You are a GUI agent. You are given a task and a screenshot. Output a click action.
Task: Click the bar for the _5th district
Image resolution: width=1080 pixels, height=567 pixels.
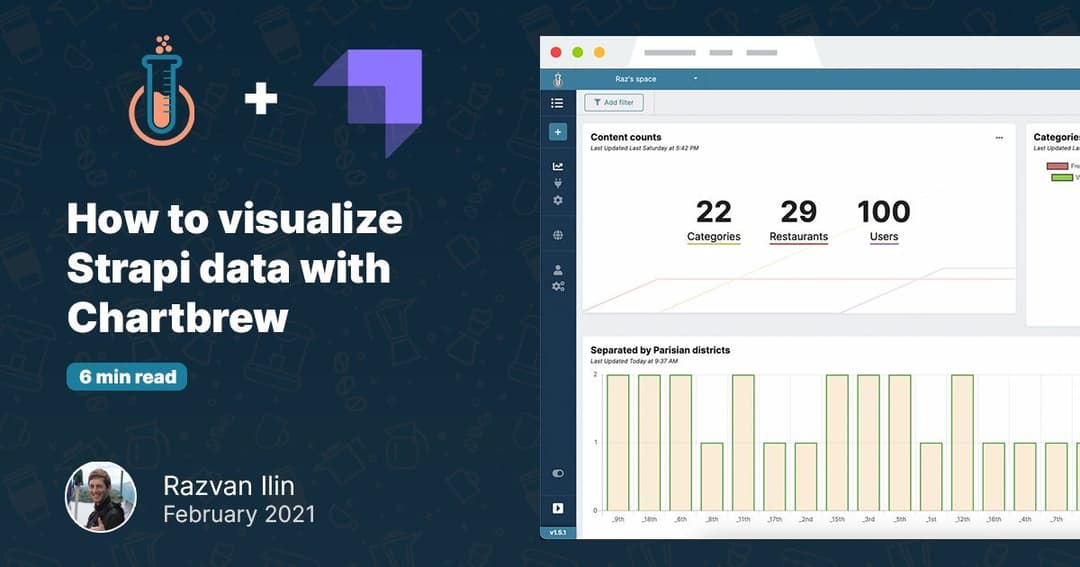coord(900,442)
